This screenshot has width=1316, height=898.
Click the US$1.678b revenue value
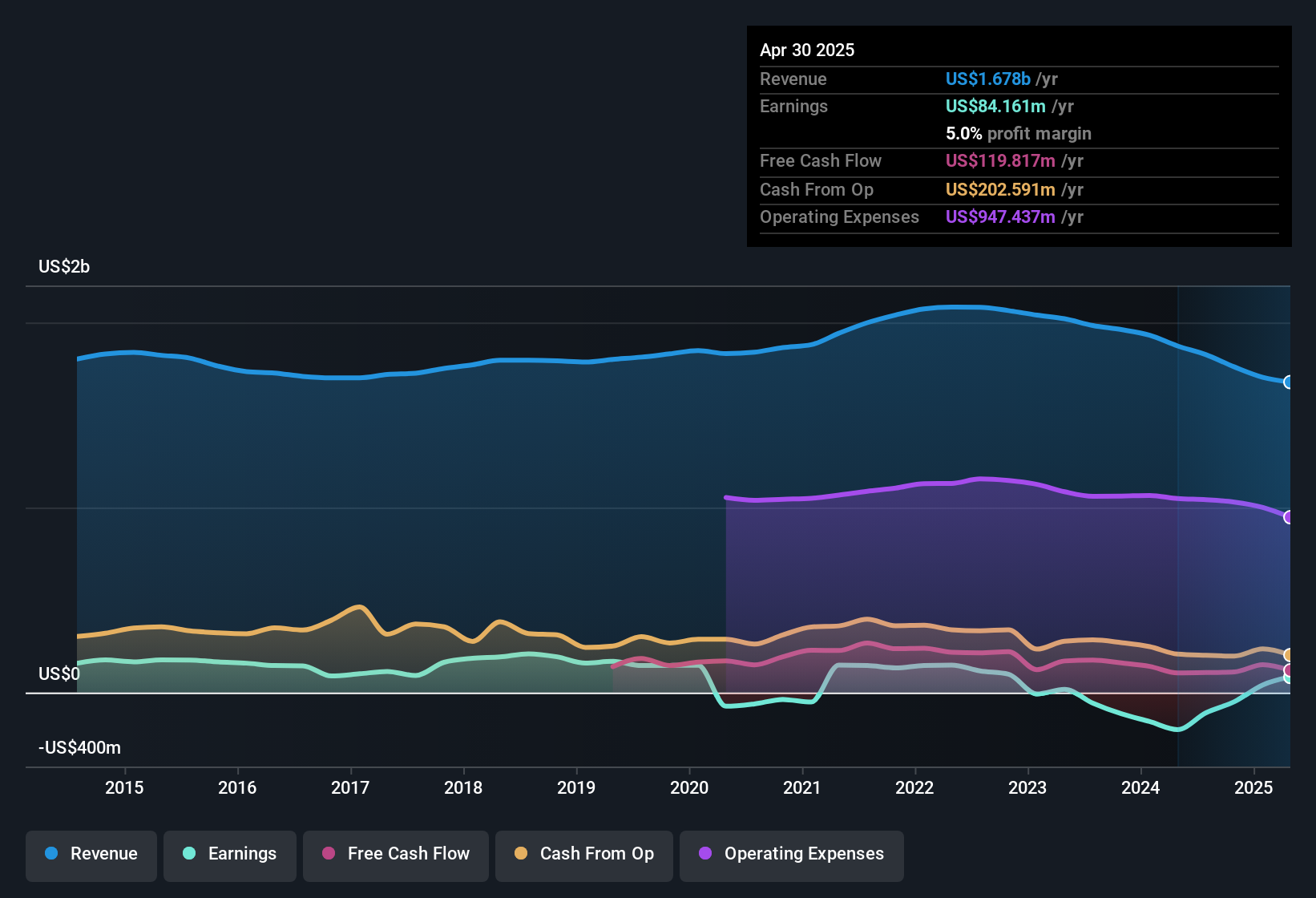pyautogui.click(x=987, y=79)
